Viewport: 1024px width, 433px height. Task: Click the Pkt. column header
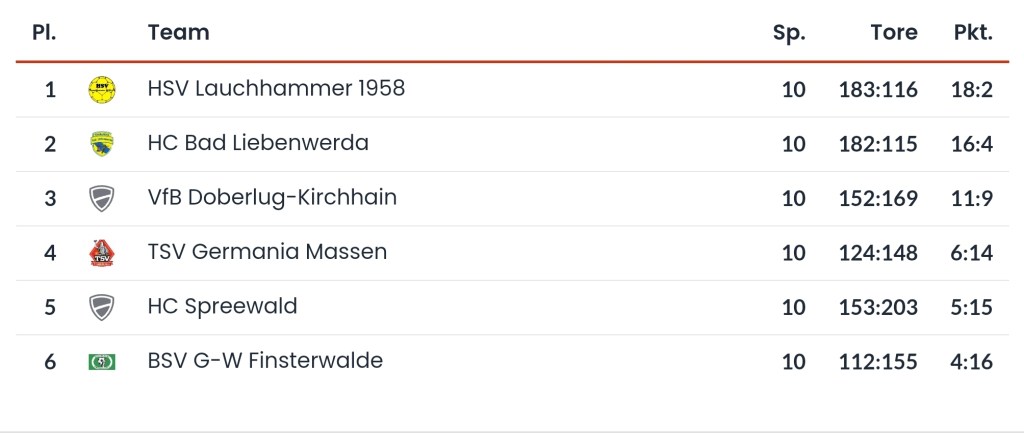tap(972, 32)
